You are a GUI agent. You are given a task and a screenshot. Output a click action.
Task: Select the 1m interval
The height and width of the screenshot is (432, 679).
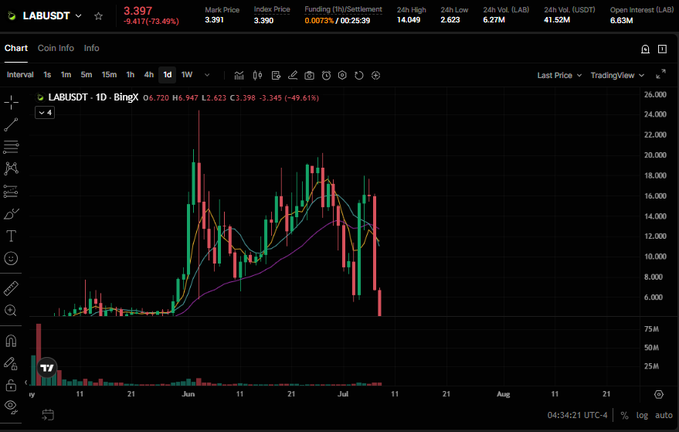pyautogui.click(x=66, y=75)
